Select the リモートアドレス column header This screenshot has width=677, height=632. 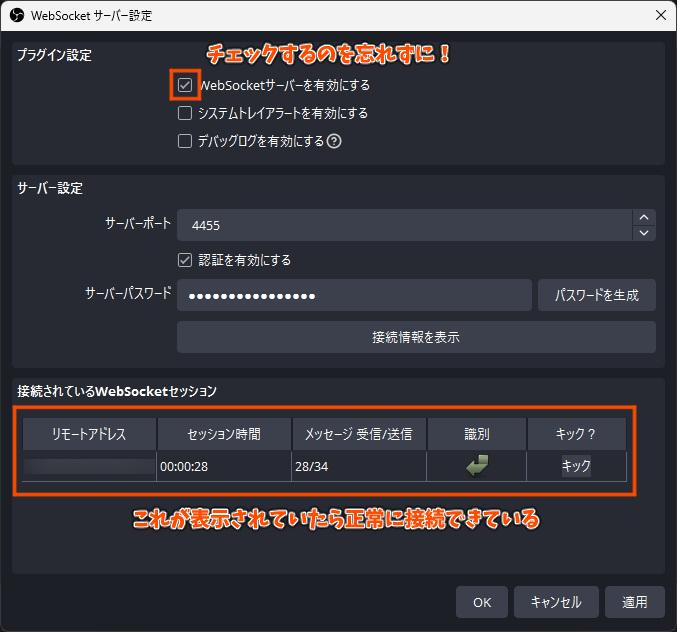tap(89, 434)
